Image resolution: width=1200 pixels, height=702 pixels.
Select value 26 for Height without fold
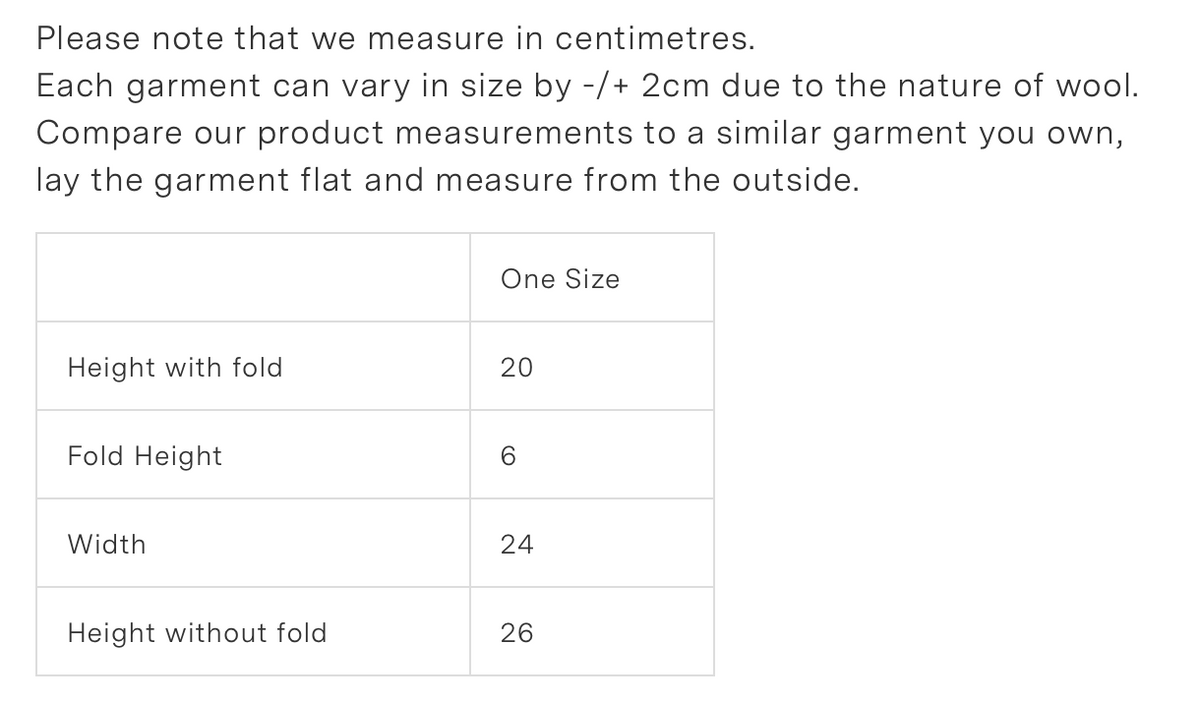tap(517, 633)
